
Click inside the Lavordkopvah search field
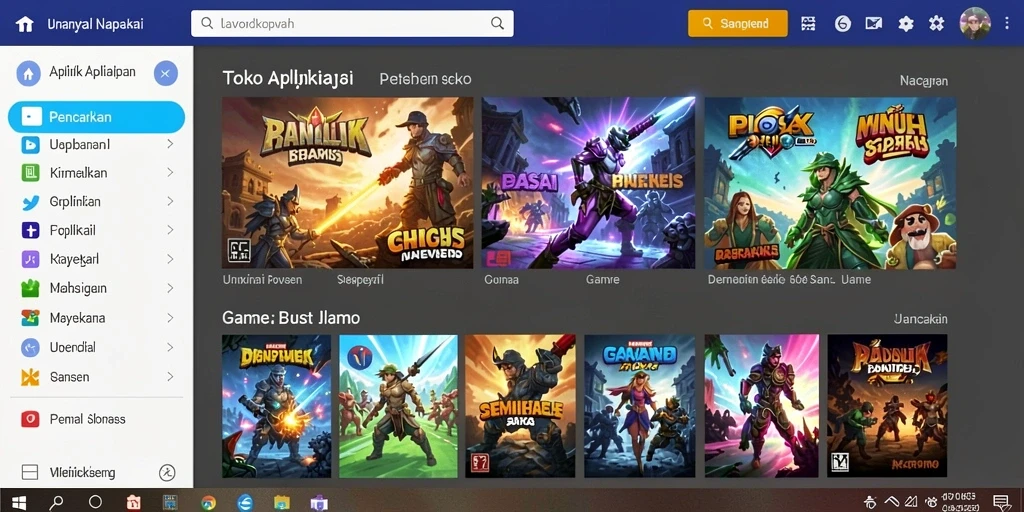click(352, 24)
